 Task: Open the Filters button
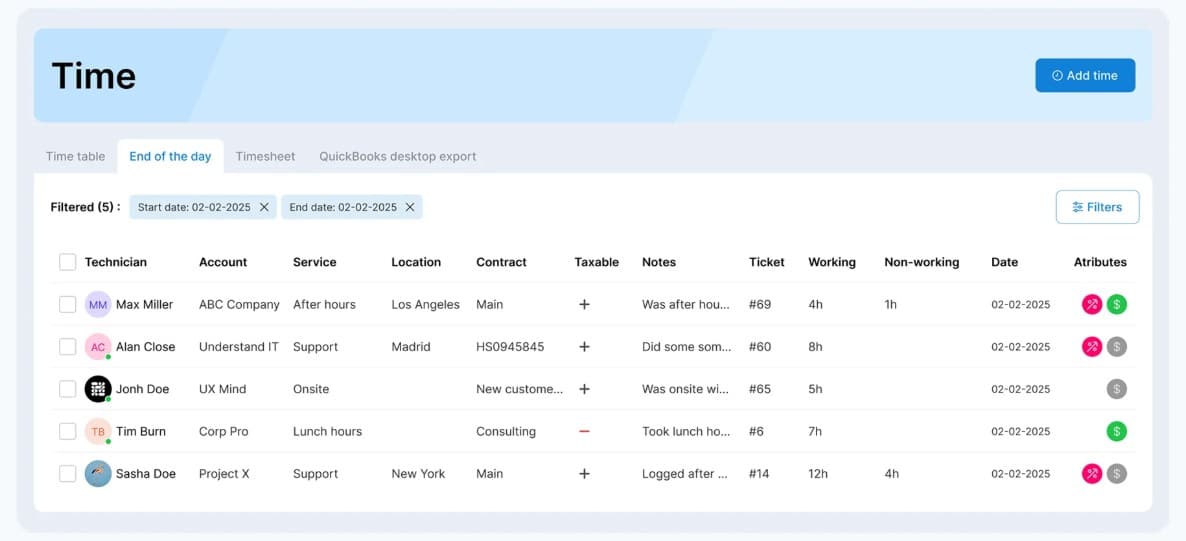point(1098,207)
